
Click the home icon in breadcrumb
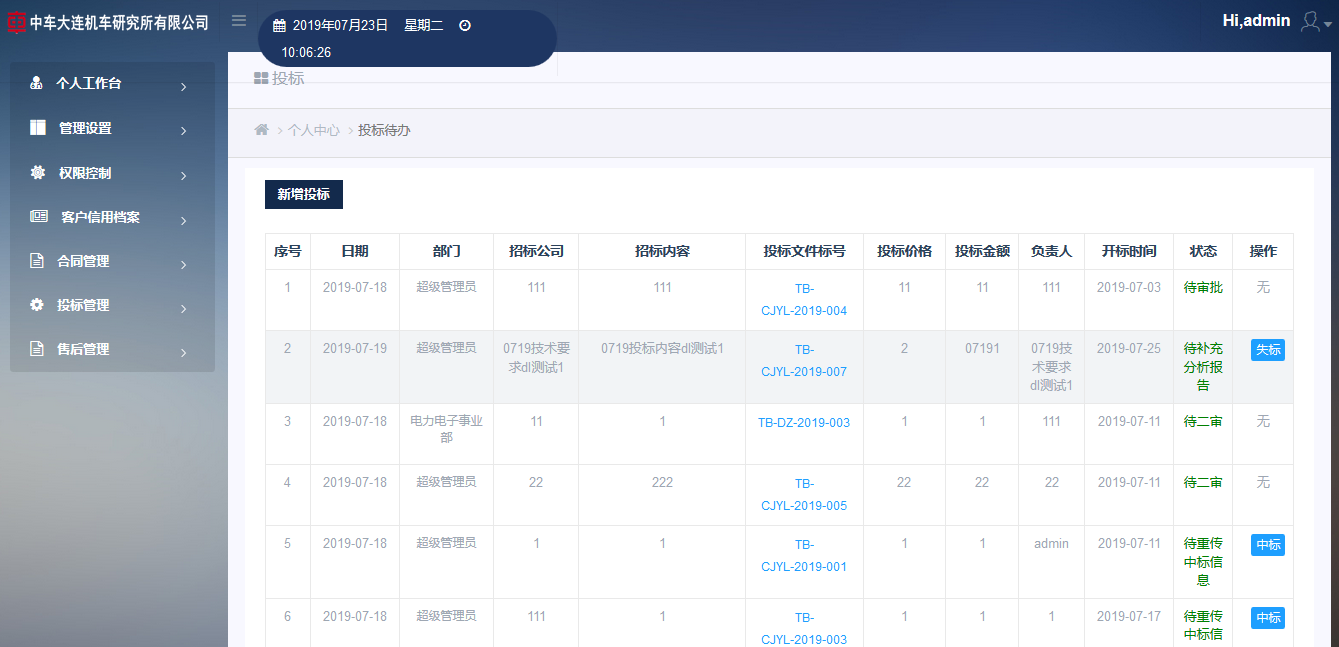[262, 130]
